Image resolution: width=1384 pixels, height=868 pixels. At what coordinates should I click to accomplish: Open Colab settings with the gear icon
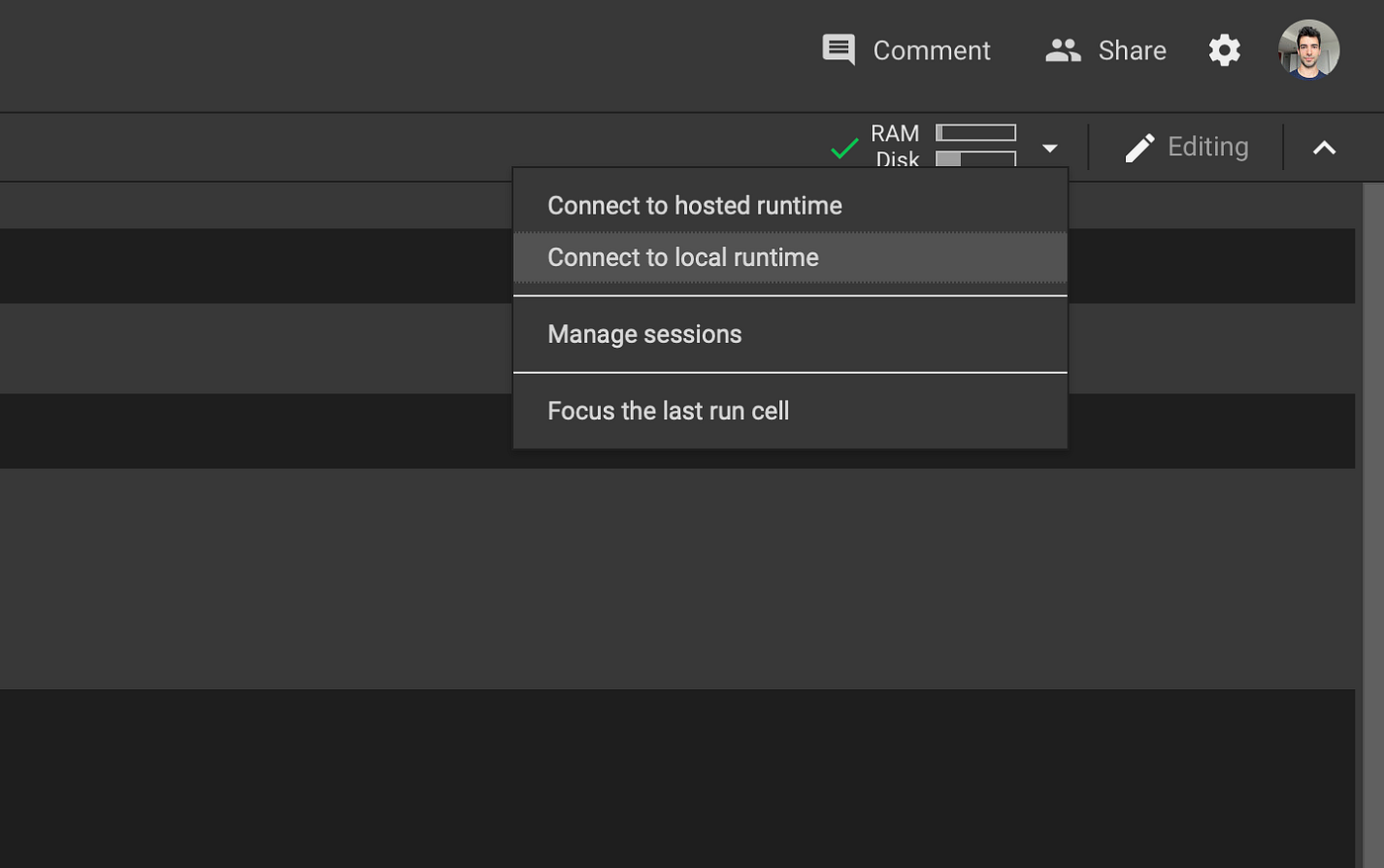coord(1224,49)
